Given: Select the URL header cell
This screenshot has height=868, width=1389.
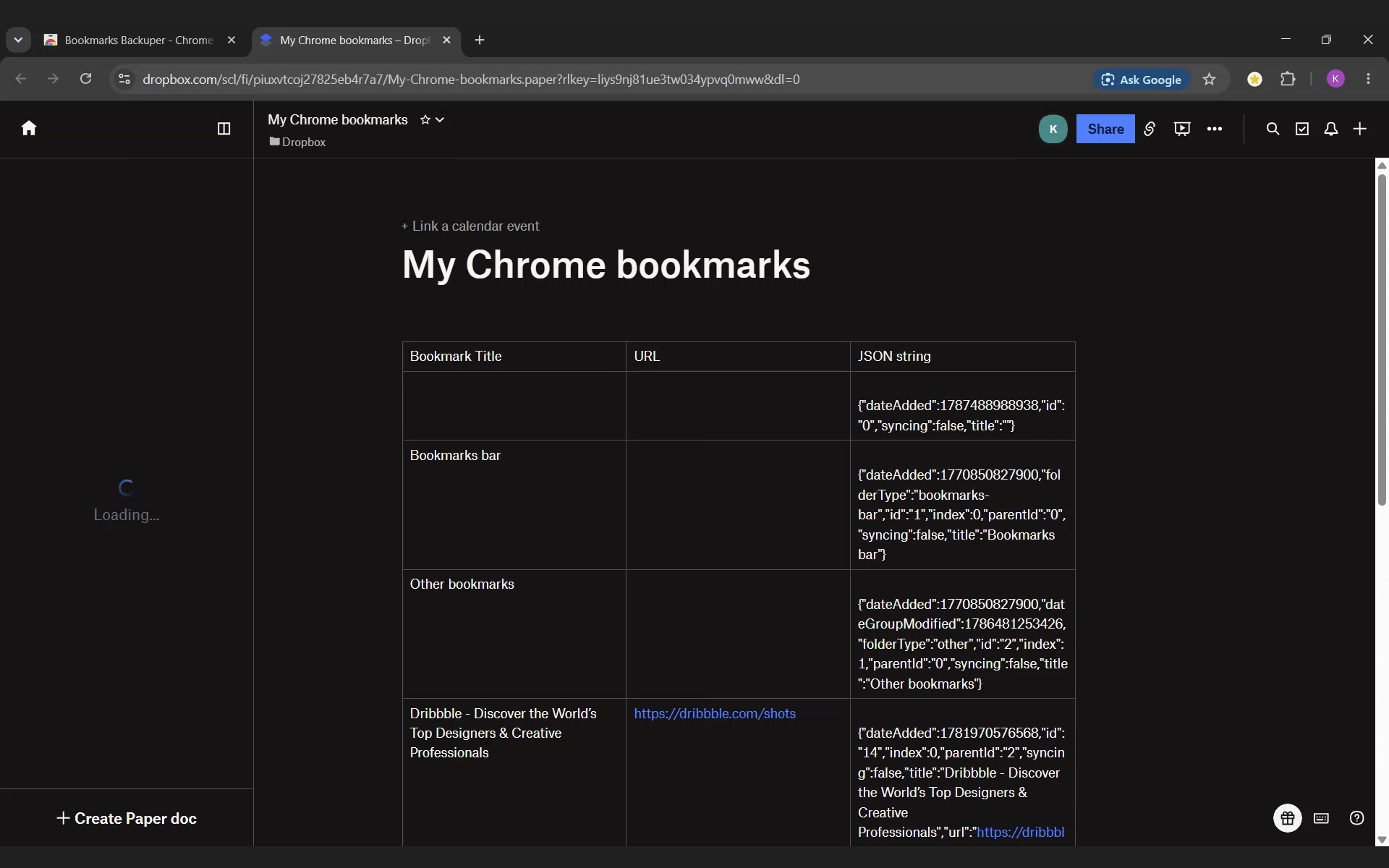Looking at the screenshot, I should click(x=738, y=357).
